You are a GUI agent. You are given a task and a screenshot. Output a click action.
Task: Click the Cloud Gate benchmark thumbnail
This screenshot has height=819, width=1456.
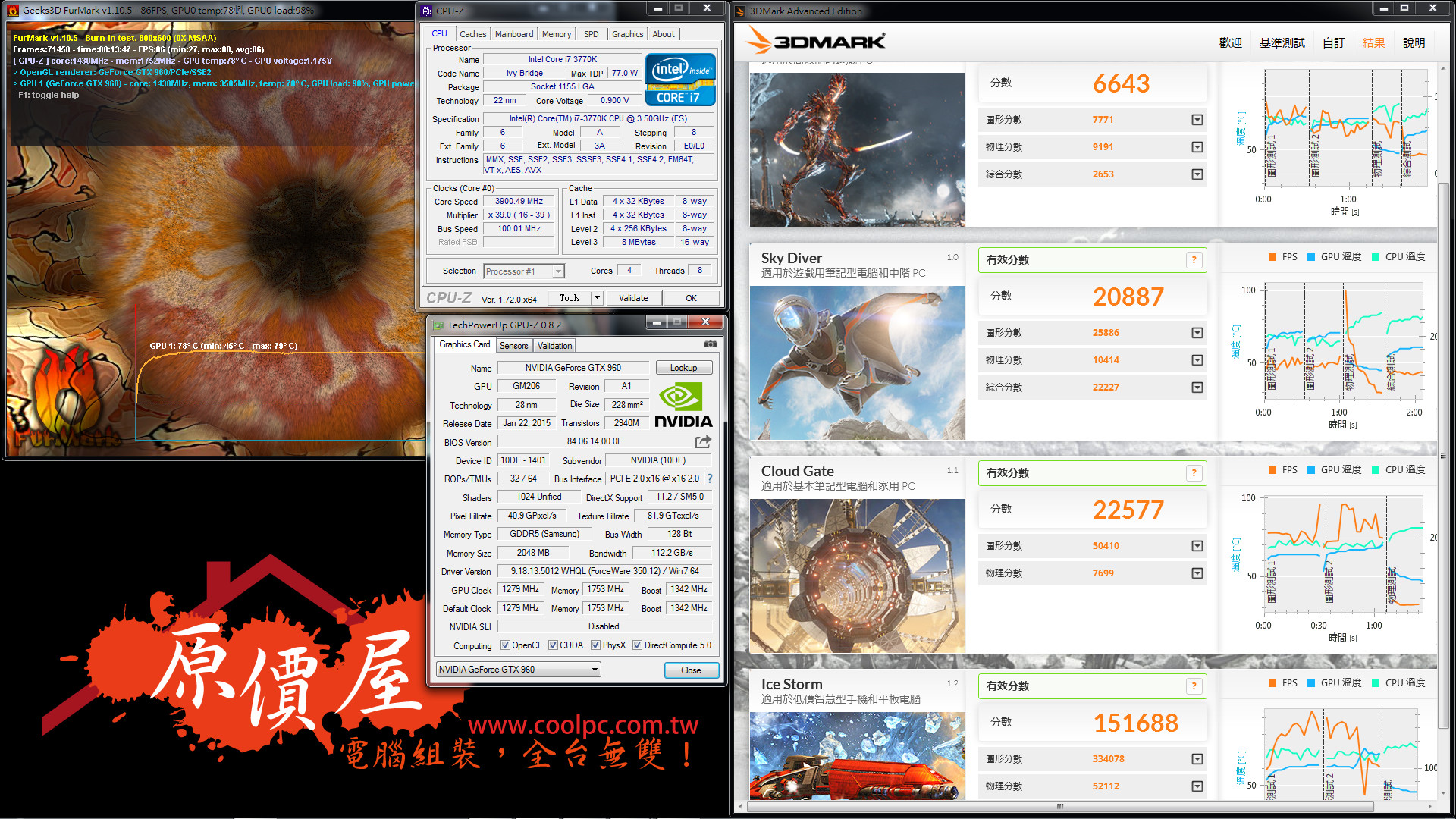[857, 576]
